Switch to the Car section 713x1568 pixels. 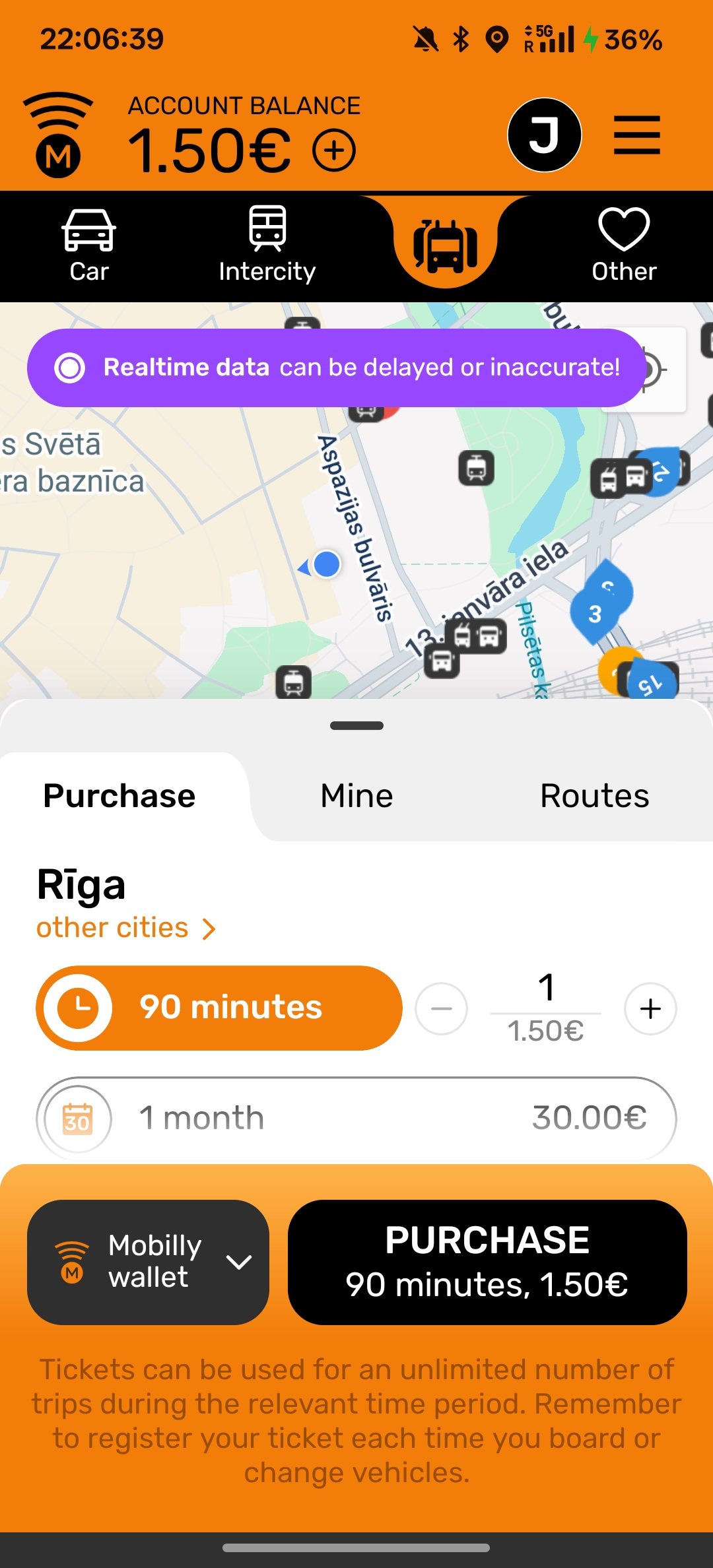point(89,245)
